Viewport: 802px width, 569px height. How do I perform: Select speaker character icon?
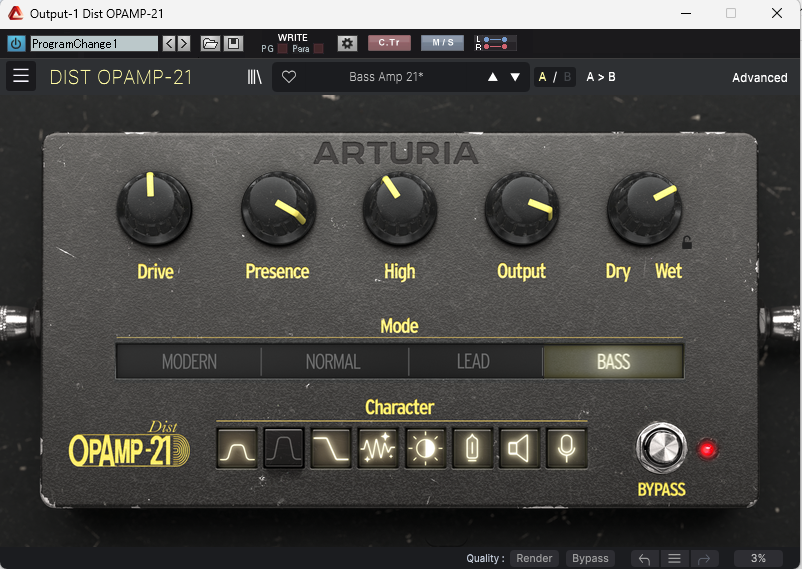pyautogui.click(x=519, y=449)
